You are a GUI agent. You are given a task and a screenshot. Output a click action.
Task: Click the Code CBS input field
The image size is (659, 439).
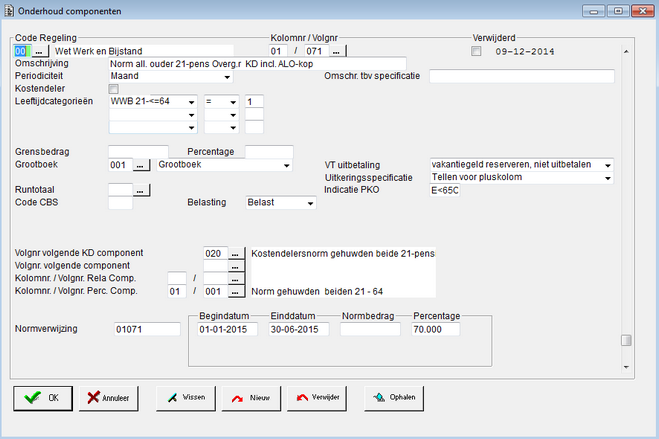click(x=121, y=203)
